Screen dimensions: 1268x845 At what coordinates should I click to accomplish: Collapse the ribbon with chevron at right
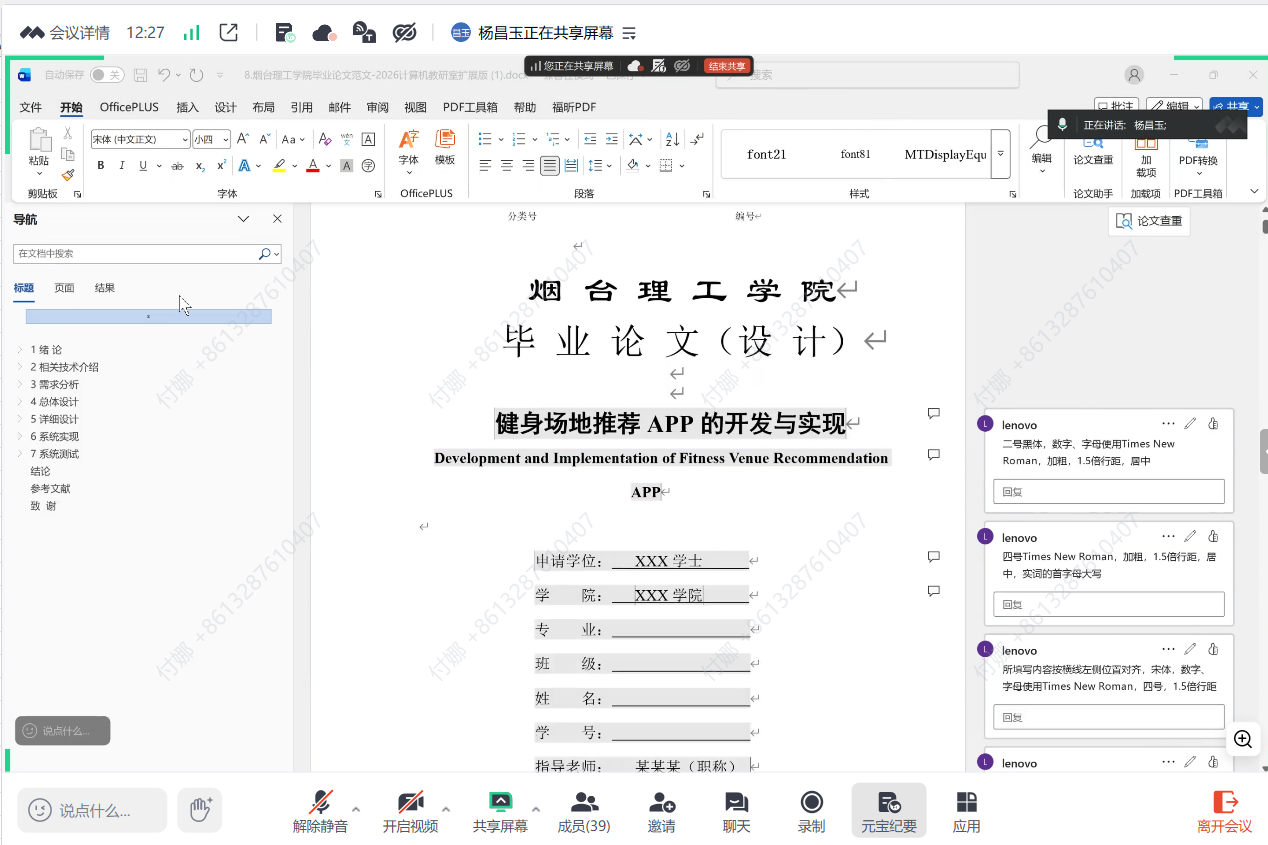coord(1254,191)
